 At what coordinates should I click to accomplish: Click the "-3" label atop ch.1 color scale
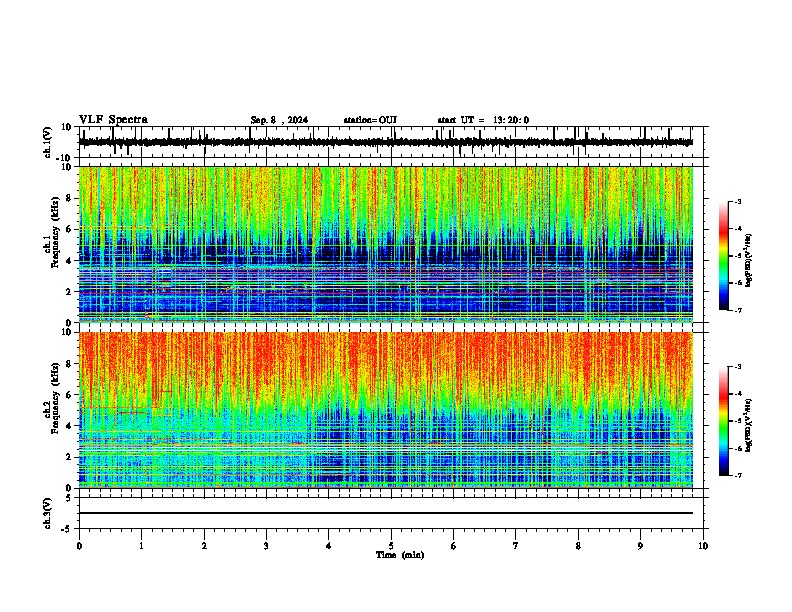[737, 201]
